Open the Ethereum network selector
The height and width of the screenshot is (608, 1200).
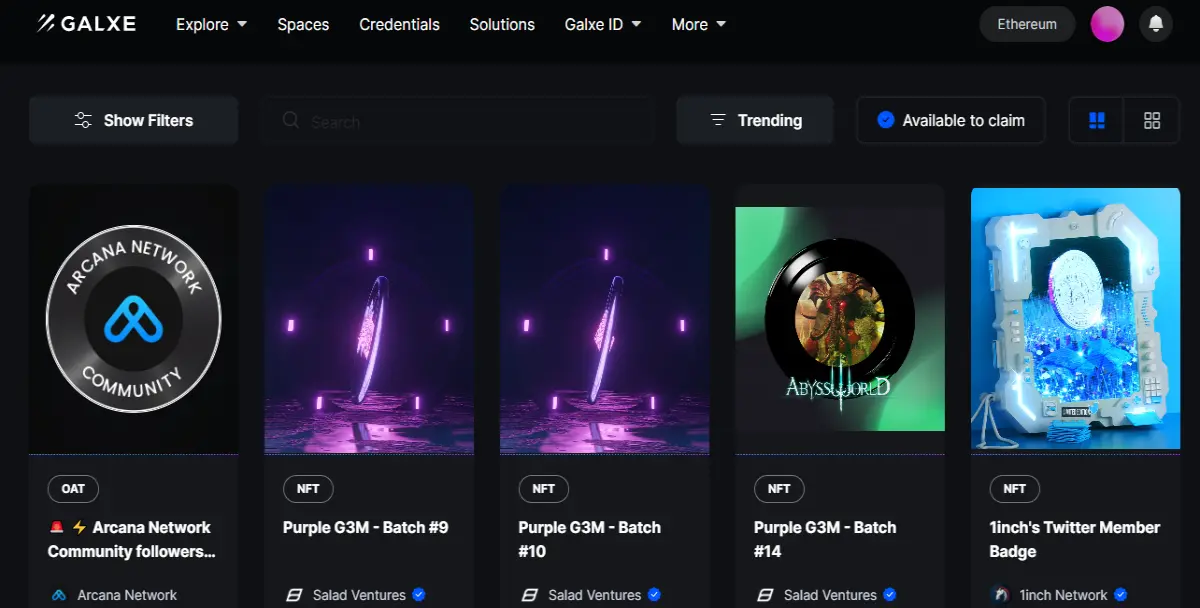(x=1027, y=24)
